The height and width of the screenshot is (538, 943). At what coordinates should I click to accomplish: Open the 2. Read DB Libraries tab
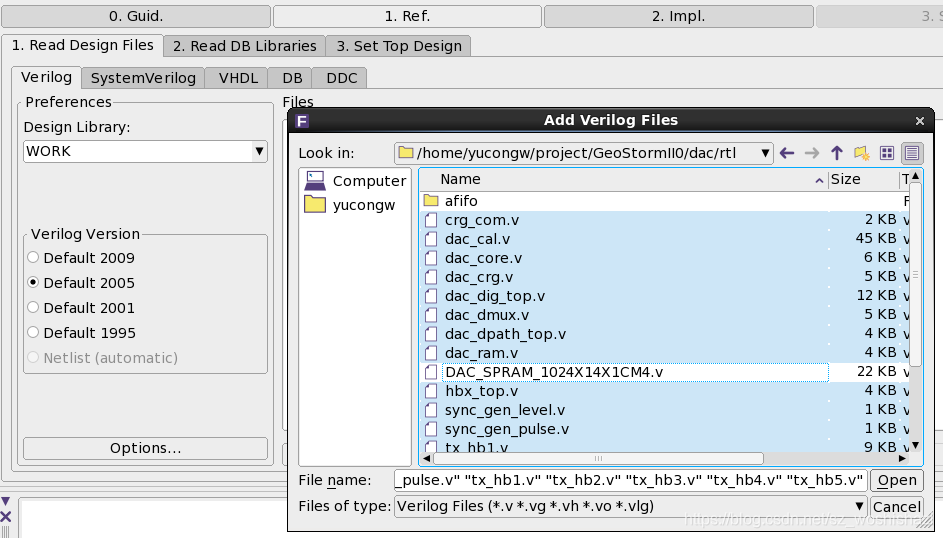(x=244, y=46)
